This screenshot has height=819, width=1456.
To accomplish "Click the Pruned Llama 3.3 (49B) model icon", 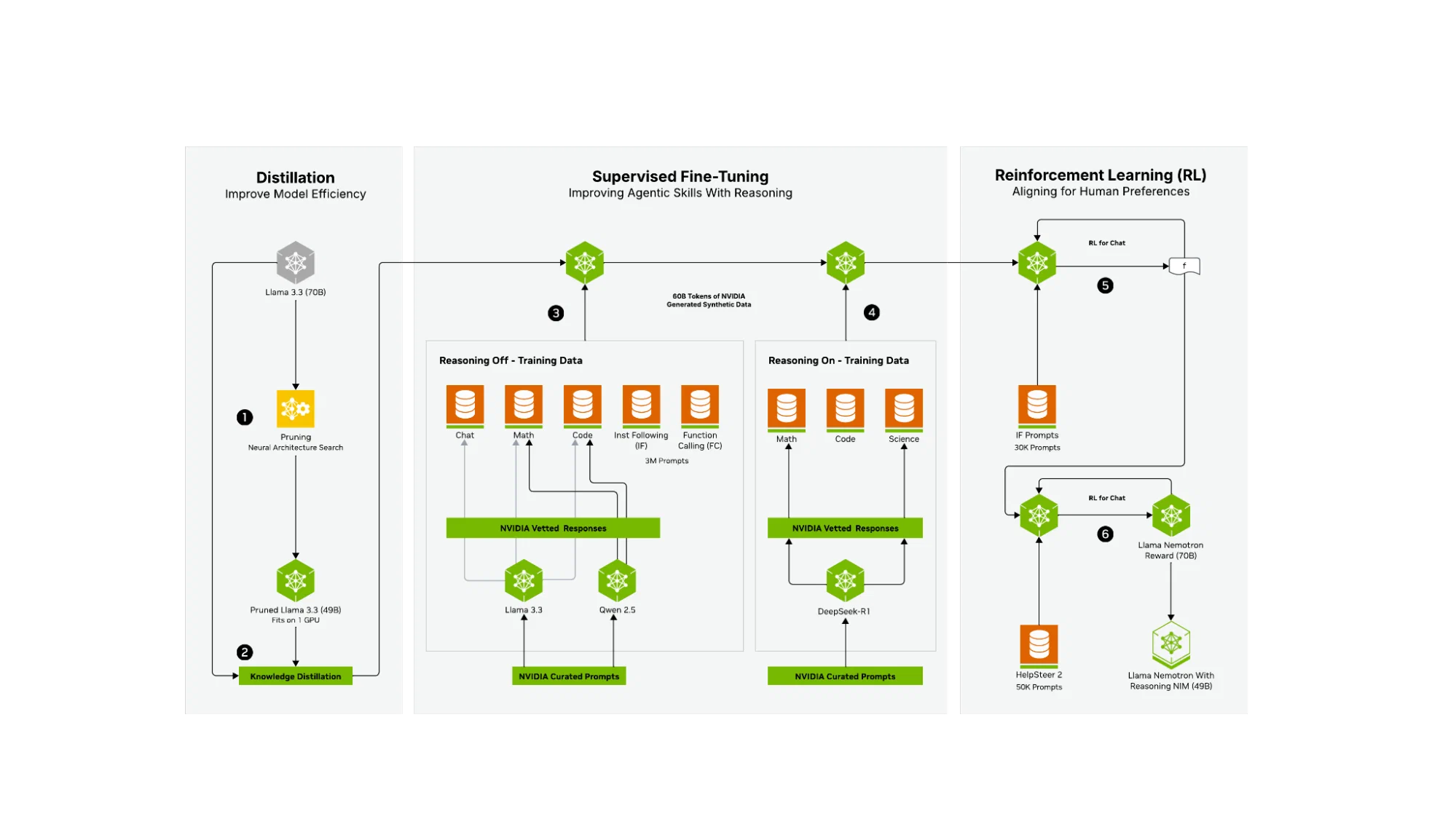I will 295,580.
